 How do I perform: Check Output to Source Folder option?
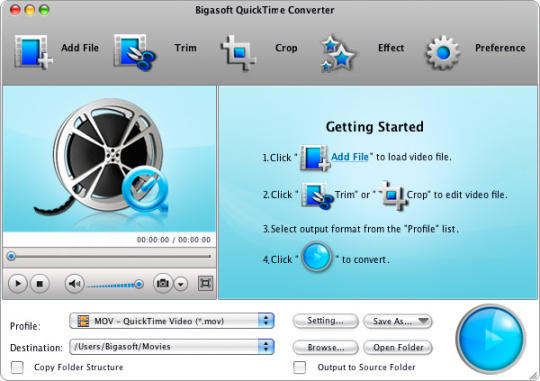[300, 367]
